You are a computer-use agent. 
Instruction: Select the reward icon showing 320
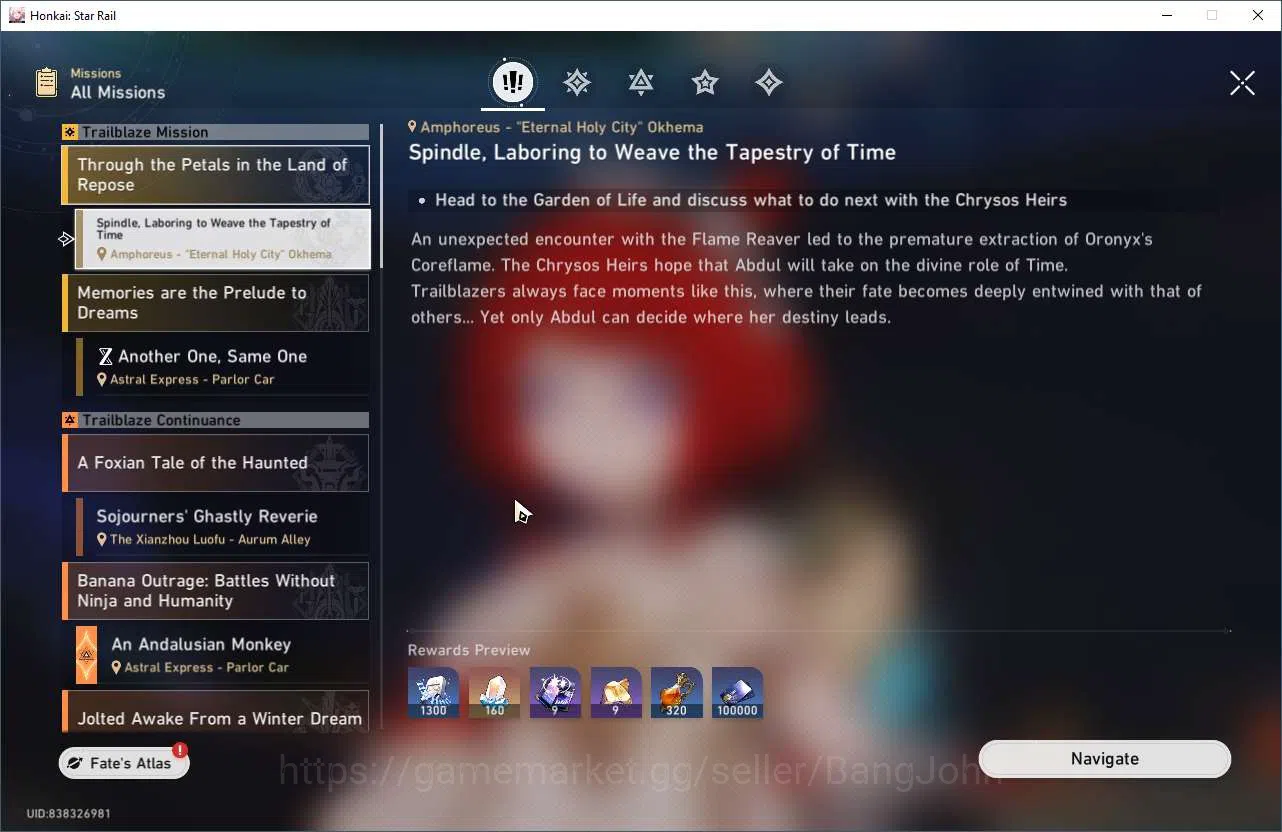pos(677,693)
